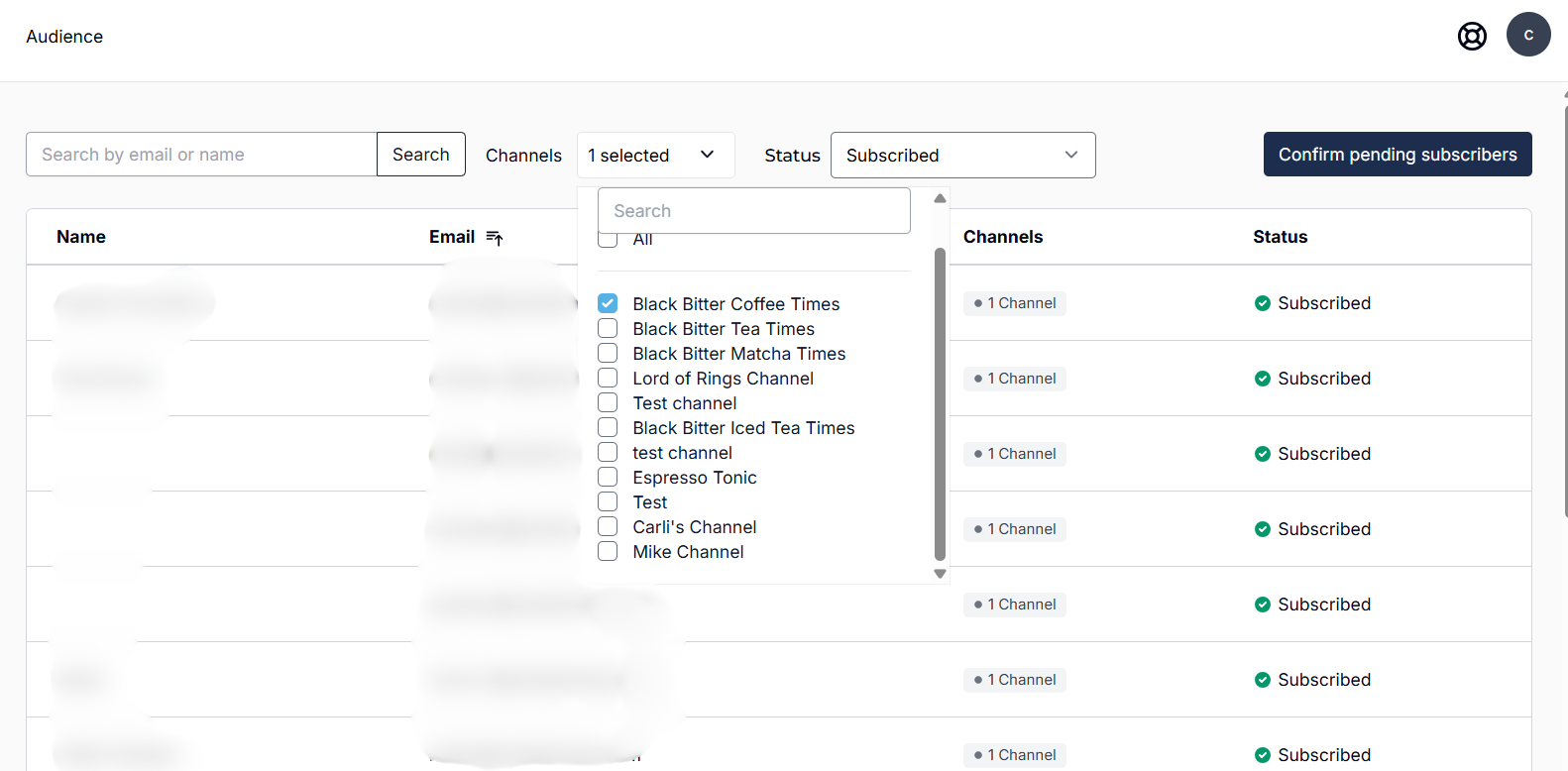Click the second row's 1 Channel badge

click(x=1014, y=379)
